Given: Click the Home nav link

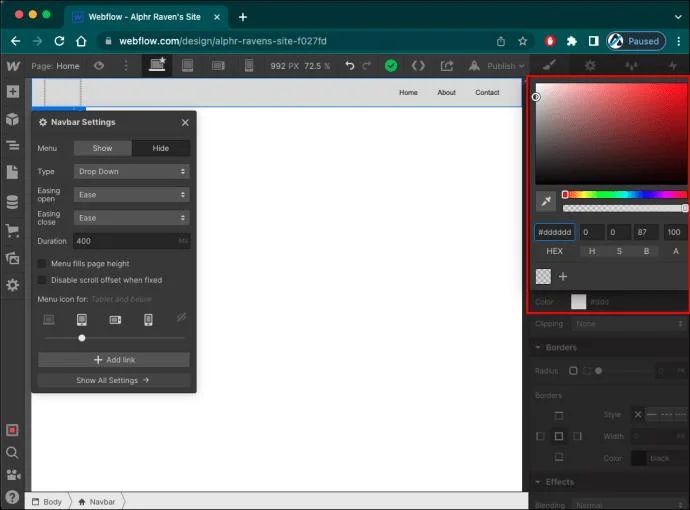Looking at the screenshot, I should coord(408,92).
